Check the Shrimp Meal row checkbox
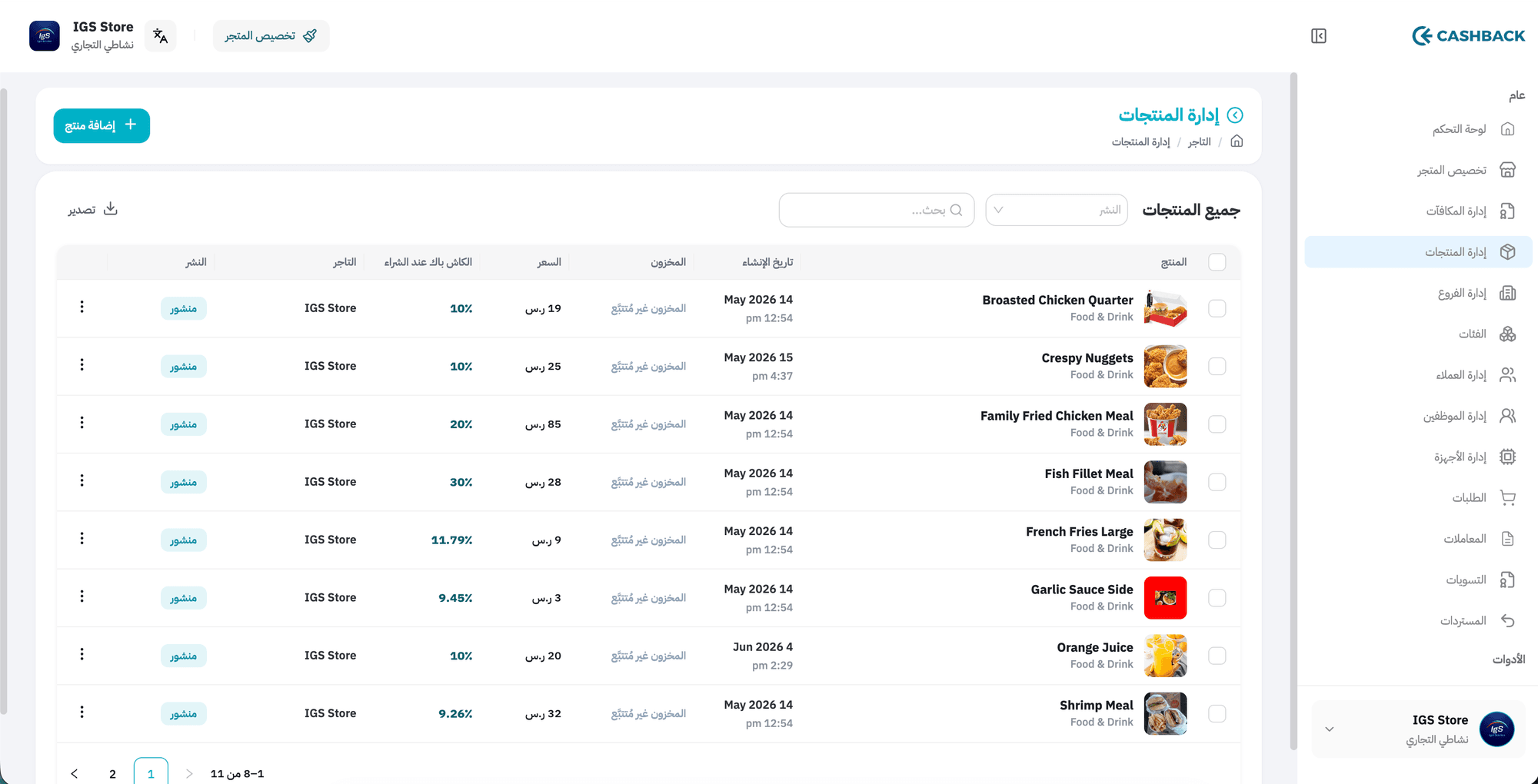The height and width of the screenshot is (784, 1538). (1217, 713)
